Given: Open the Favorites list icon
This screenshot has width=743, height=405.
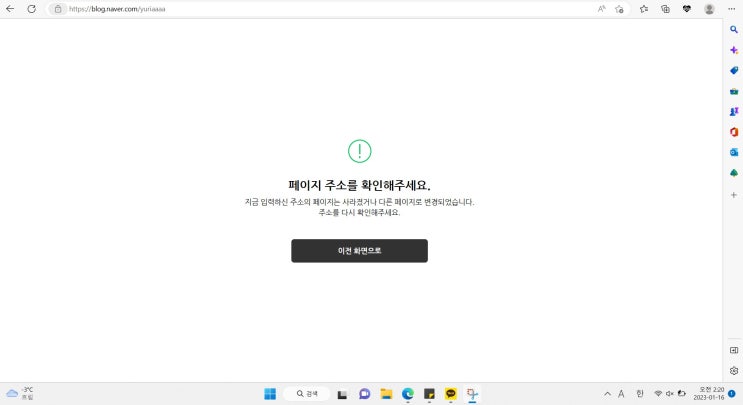Looking at the screenshot, I should point(643,9).
